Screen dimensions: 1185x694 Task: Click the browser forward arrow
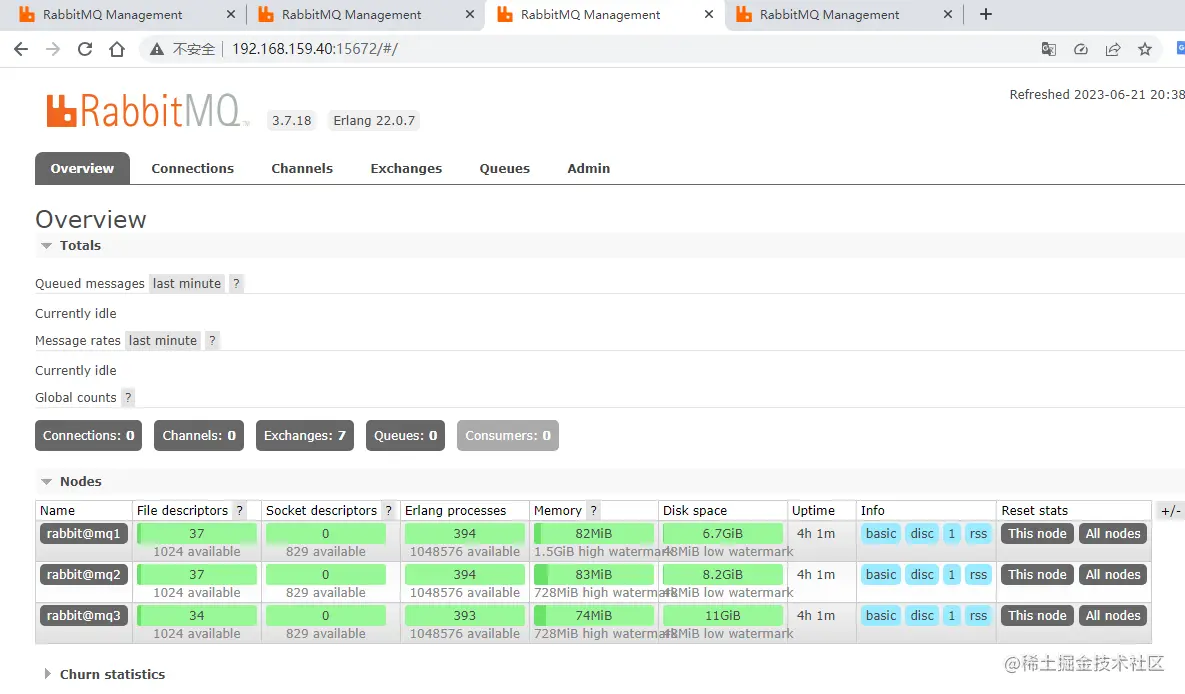pyautogui.click(x=53, y=49)
